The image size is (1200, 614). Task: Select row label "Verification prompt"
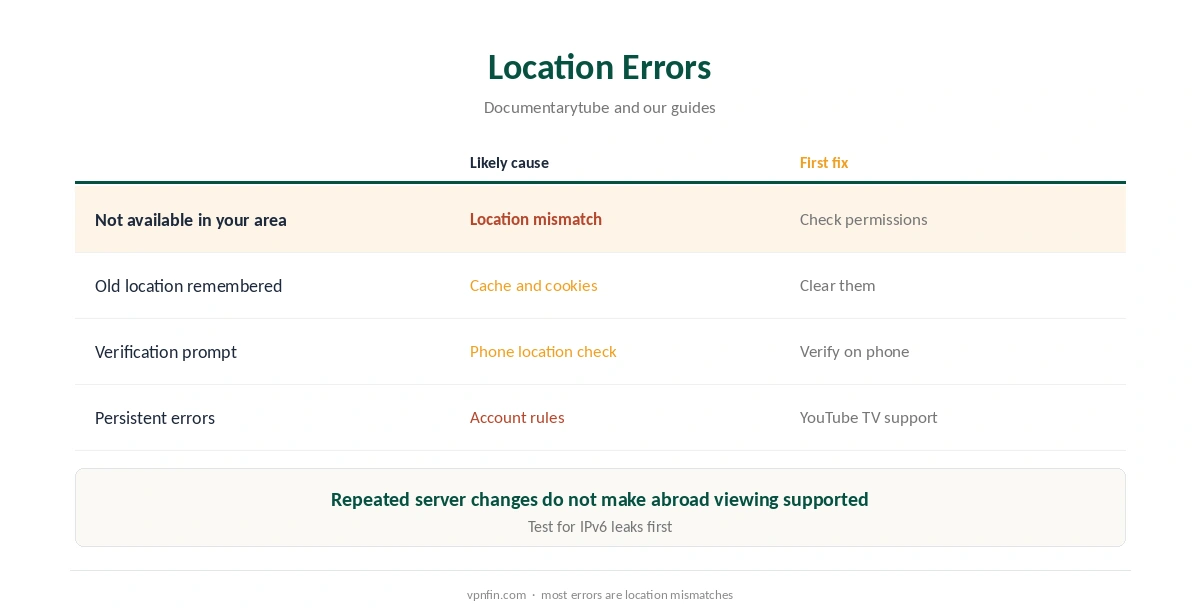166,352
